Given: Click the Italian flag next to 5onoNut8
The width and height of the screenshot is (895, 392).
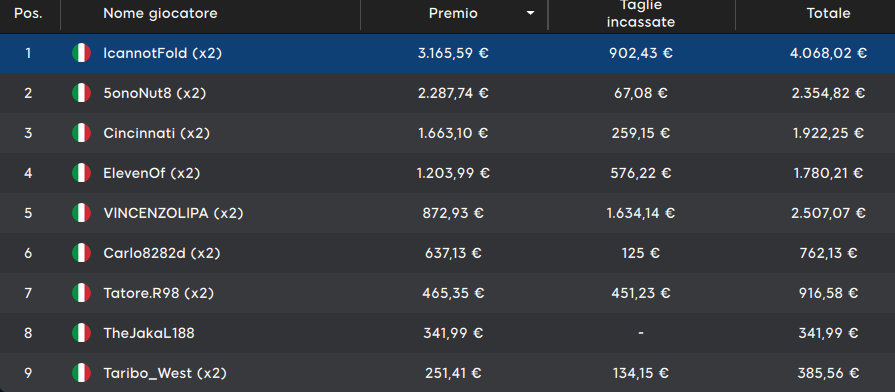Looking at the screenshot, I should pos(81,93).
